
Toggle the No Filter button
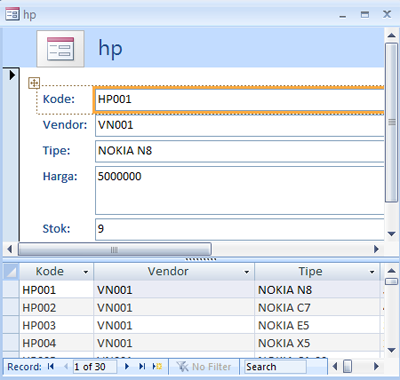pyautogui.click(x=204, y=367)
